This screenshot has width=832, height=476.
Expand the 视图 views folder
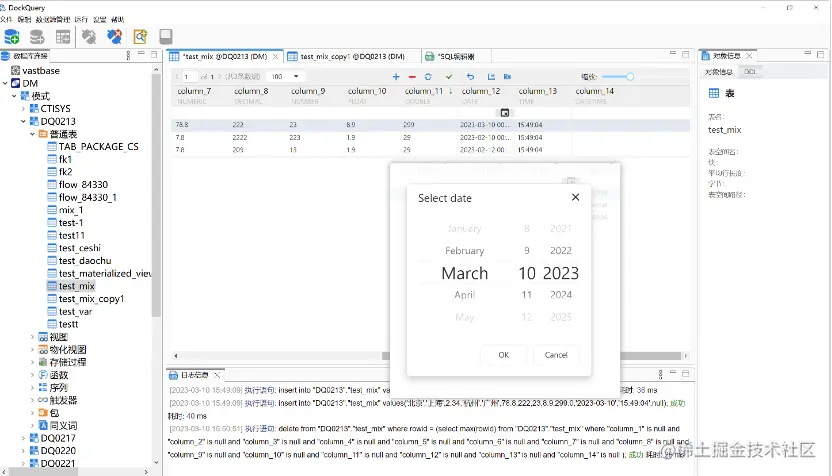coord(32,337)
